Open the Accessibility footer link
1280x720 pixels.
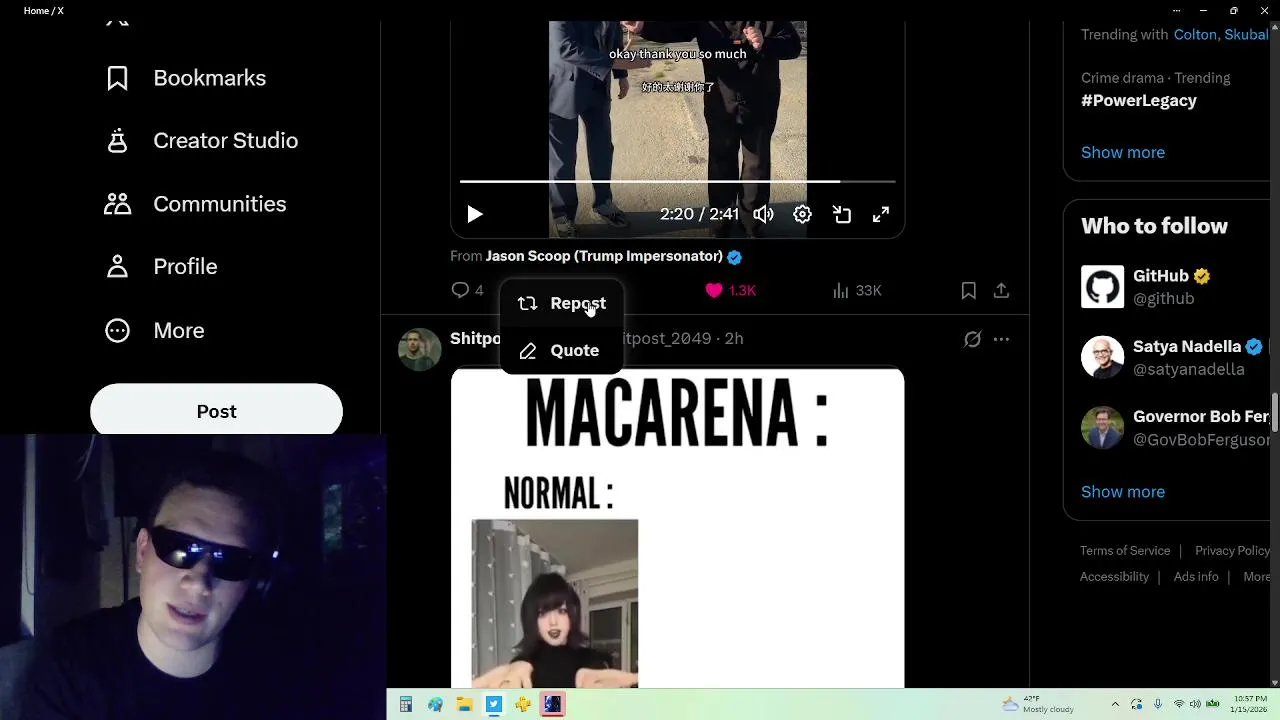pyautogui.click(x=1114, y=577)
